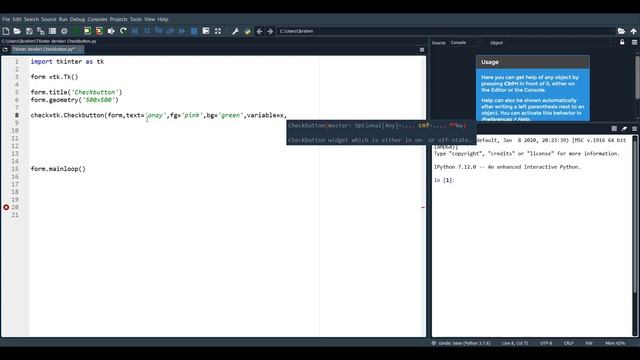Viewport: 640px width, 360px height.
Task: Click the console stop square icon
Action: pyautogui.click(x=614, y=129)
